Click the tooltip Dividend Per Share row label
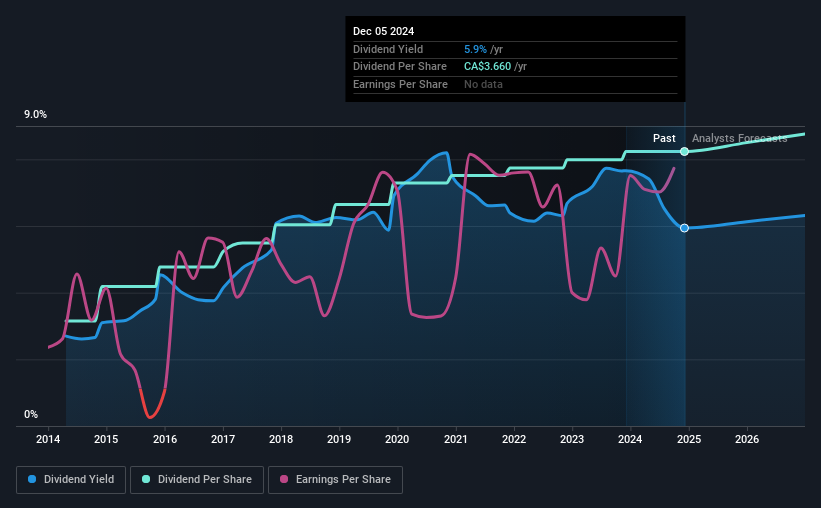Image resolution: width=821 pixels, height=508 pixels. pyautogui.click(x=400, y=67)
